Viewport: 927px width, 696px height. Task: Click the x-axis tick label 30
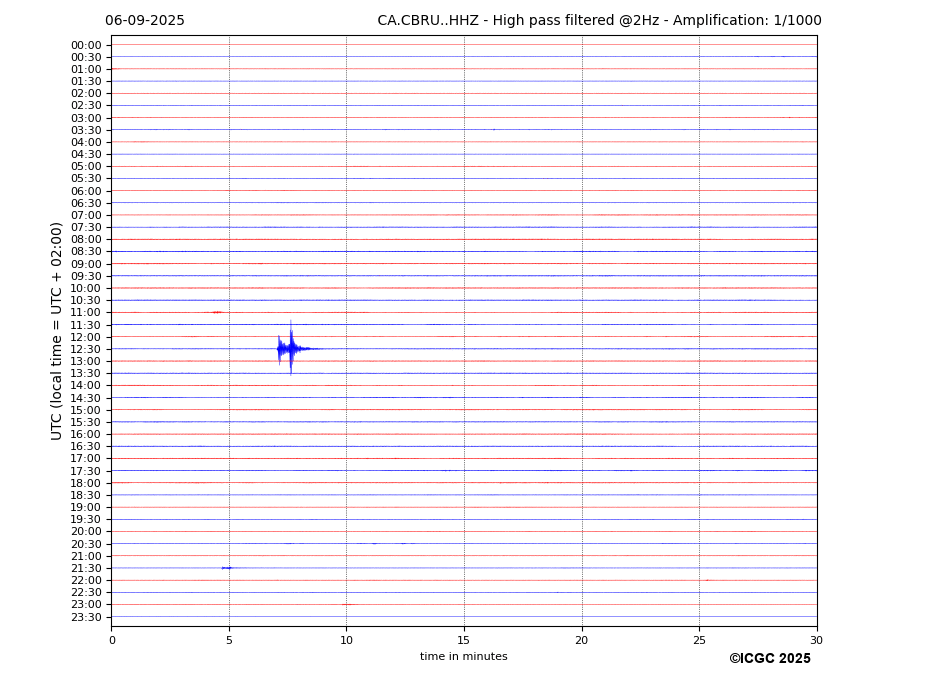click(816, 640)
